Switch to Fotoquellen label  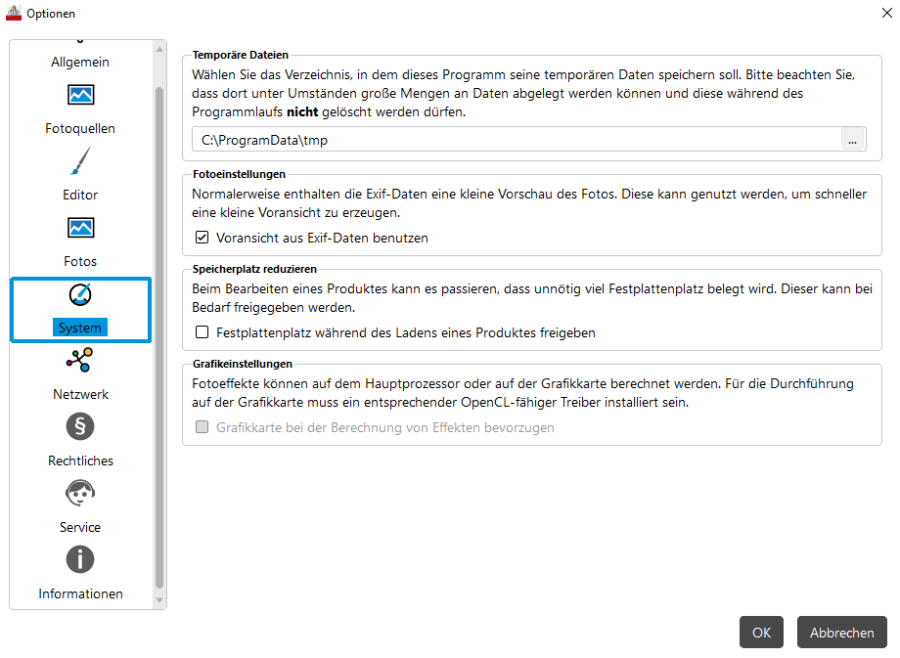point(80,129)
